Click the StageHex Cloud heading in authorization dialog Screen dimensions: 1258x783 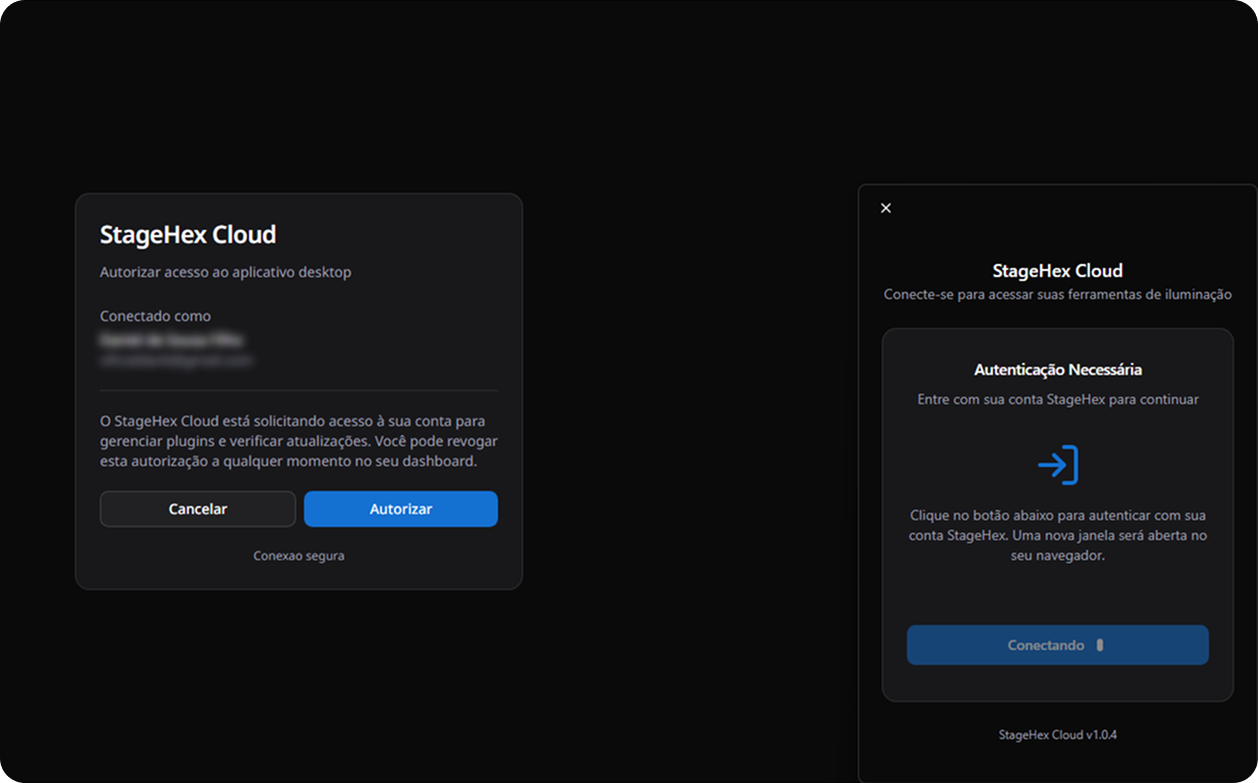pos(188,235)
